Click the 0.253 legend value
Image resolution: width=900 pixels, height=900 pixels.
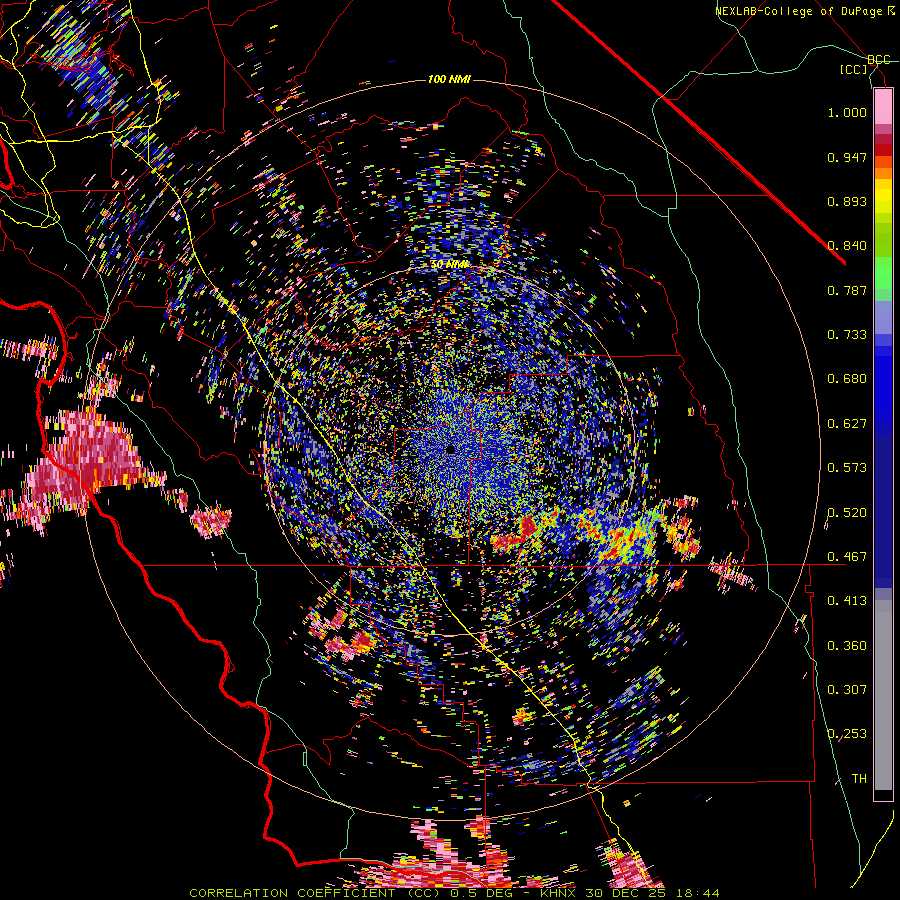[847, 734]
